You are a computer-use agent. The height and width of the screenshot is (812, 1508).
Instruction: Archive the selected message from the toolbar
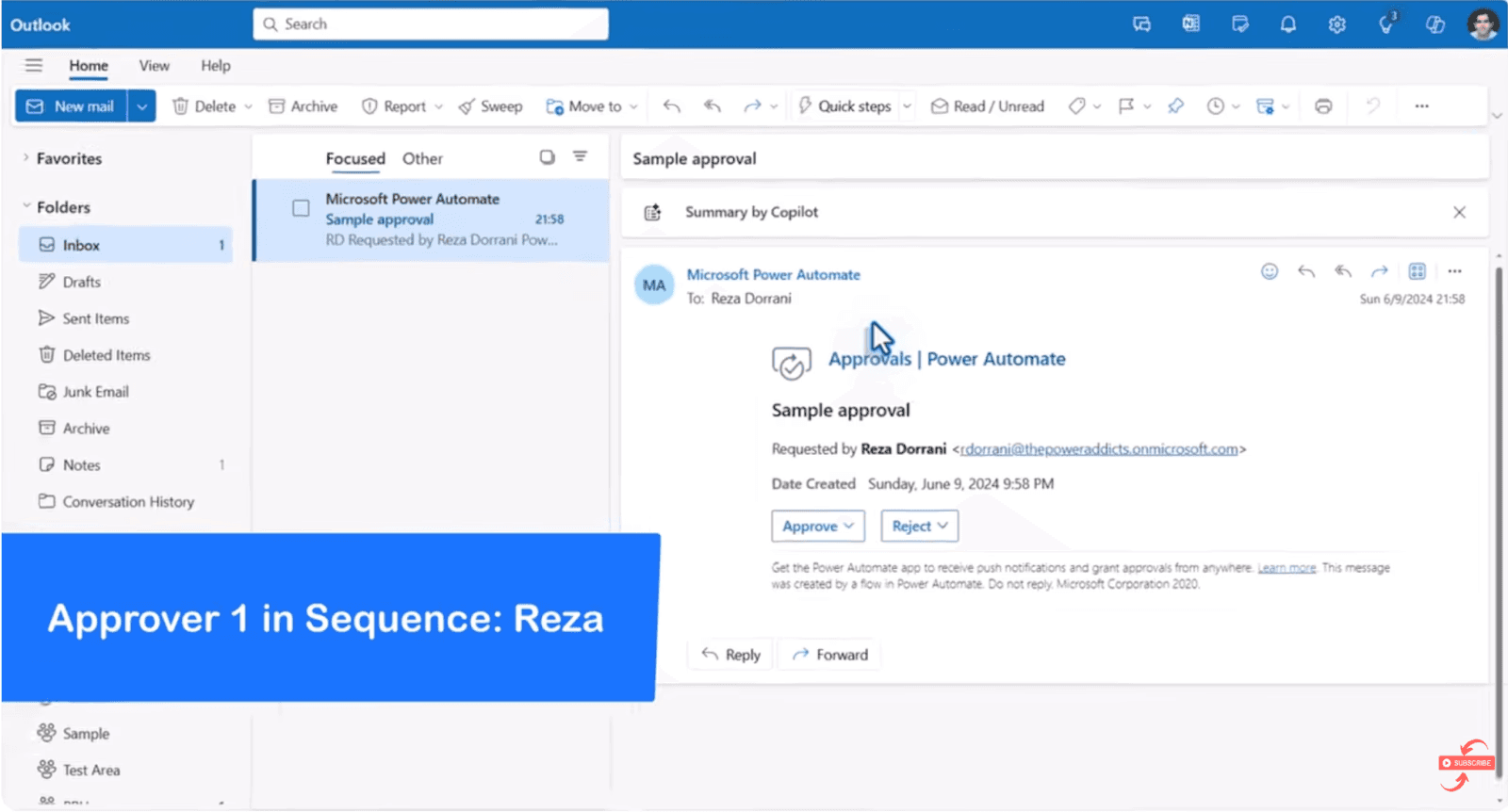303,106
